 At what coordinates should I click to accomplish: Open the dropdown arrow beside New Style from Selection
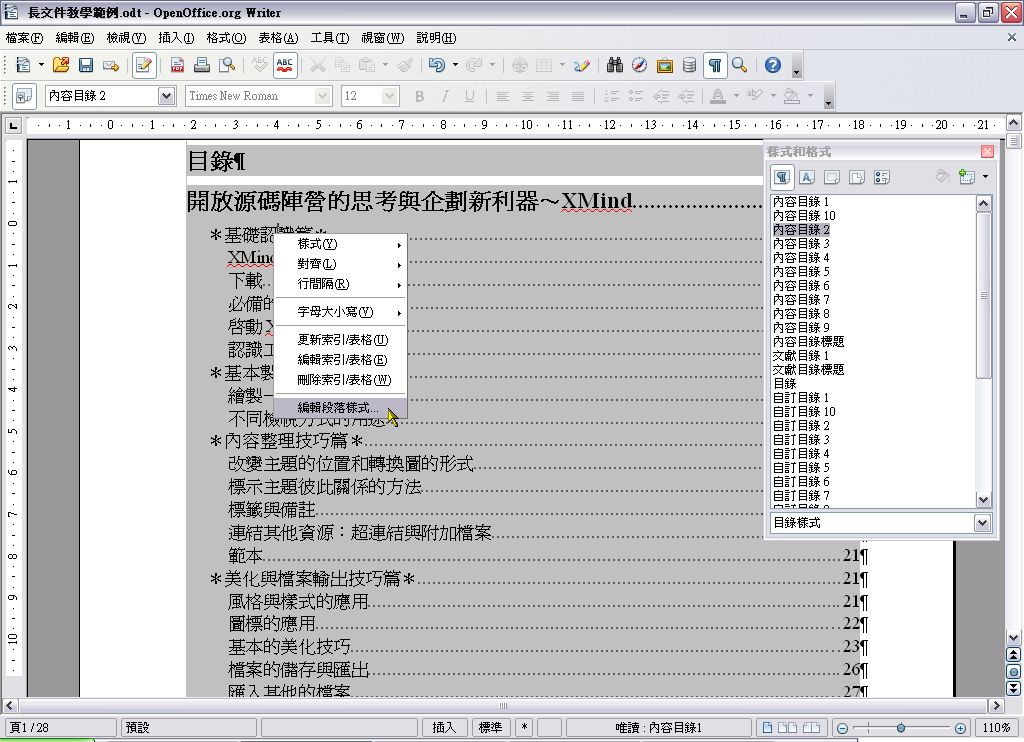(985, 176)
